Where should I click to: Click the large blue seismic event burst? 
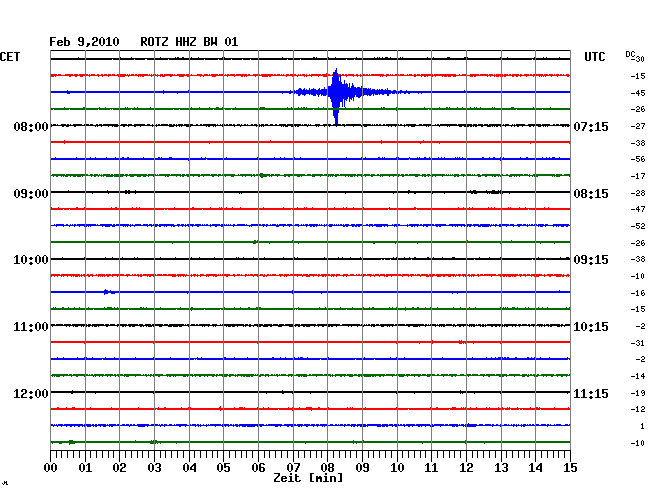click(x=337, y=94)
